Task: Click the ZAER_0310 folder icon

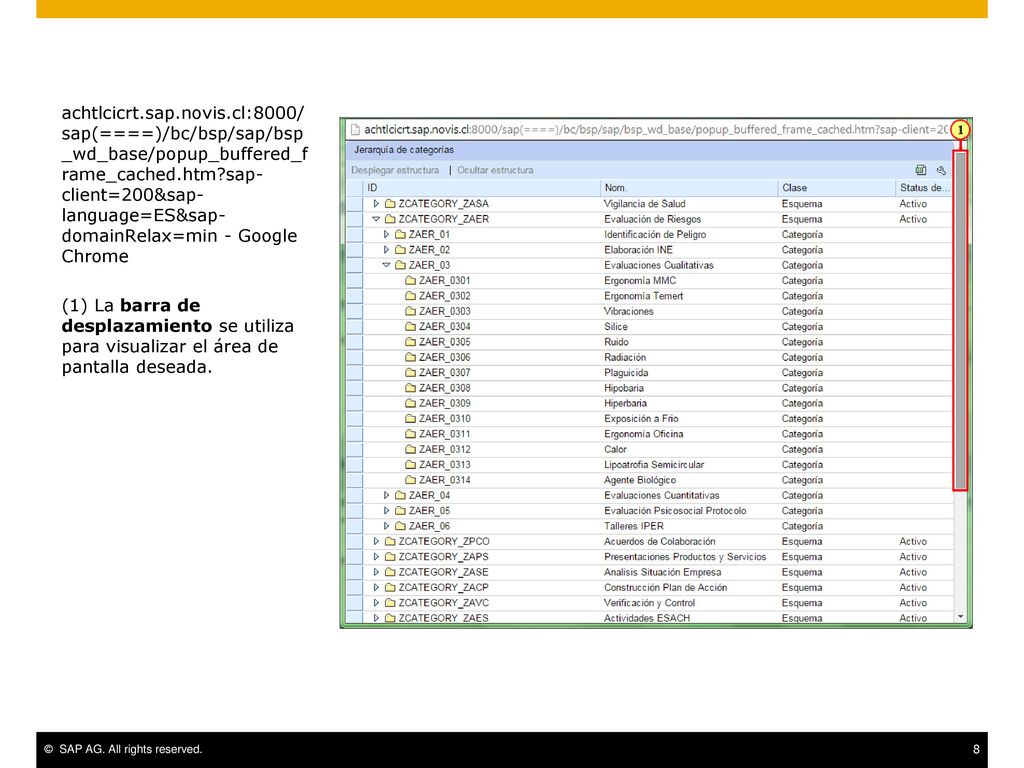Action: pyautogui.click(x=410, y=419)
